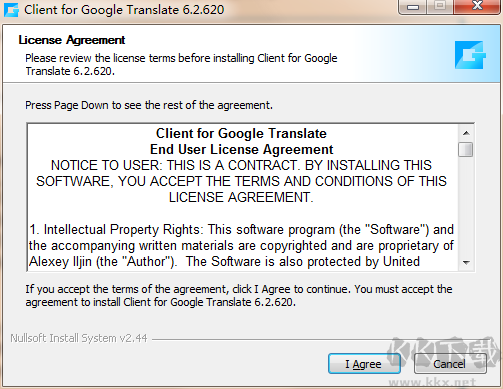This screenshot has height=389, width=503.
Task: Click the empty scrollbar track below the thumb
Action: [x=466, y=206]
